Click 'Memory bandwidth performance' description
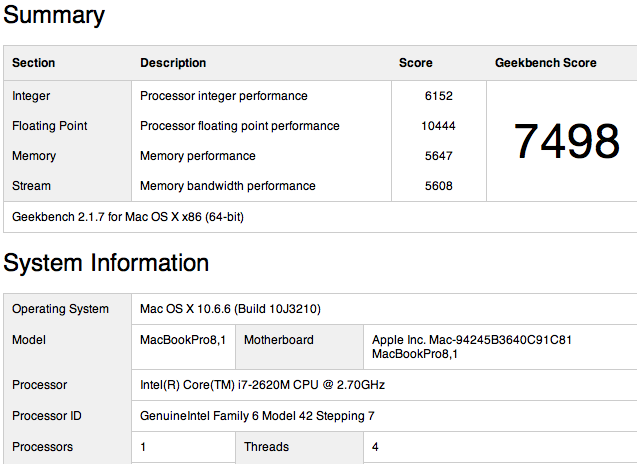Screen dimensions: 637x464 [228, 186]
